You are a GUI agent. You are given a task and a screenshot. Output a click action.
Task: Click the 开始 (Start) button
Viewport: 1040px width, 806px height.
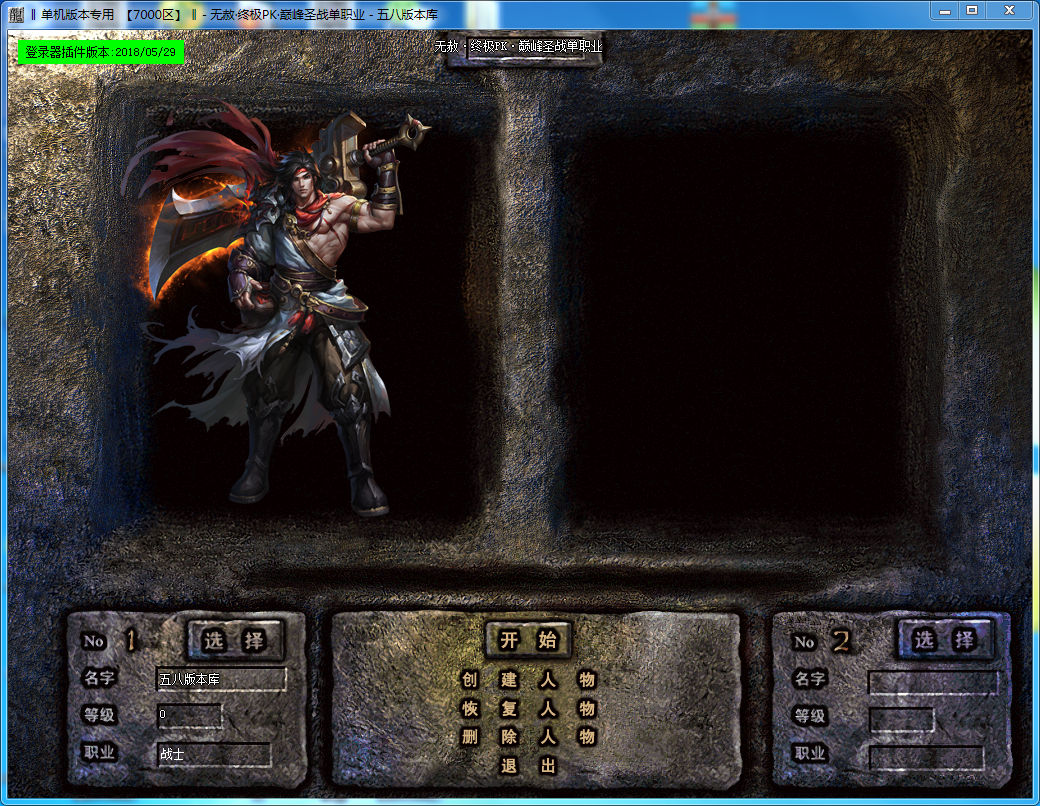[528, 640]
